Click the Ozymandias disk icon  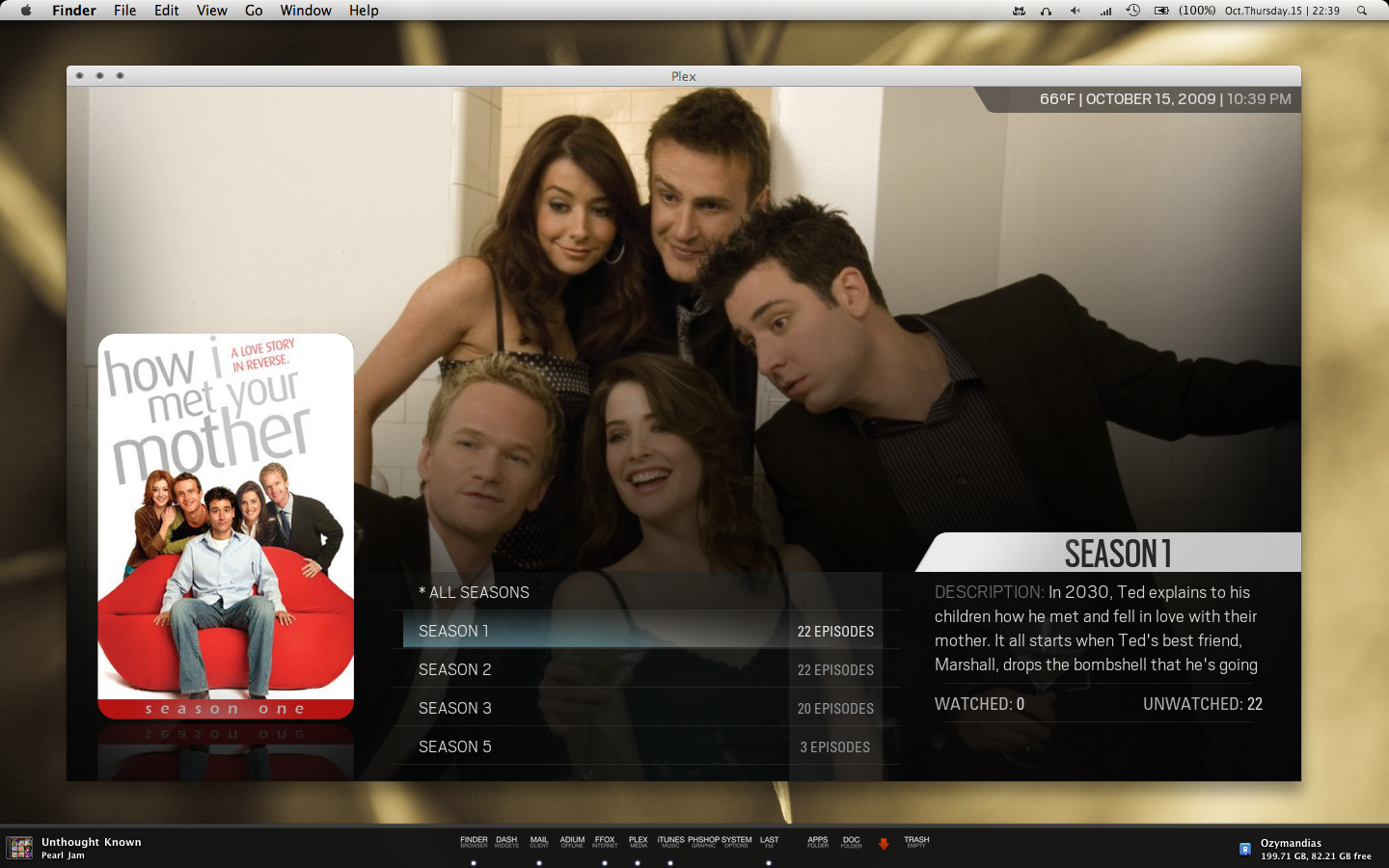pos(1245,849)
